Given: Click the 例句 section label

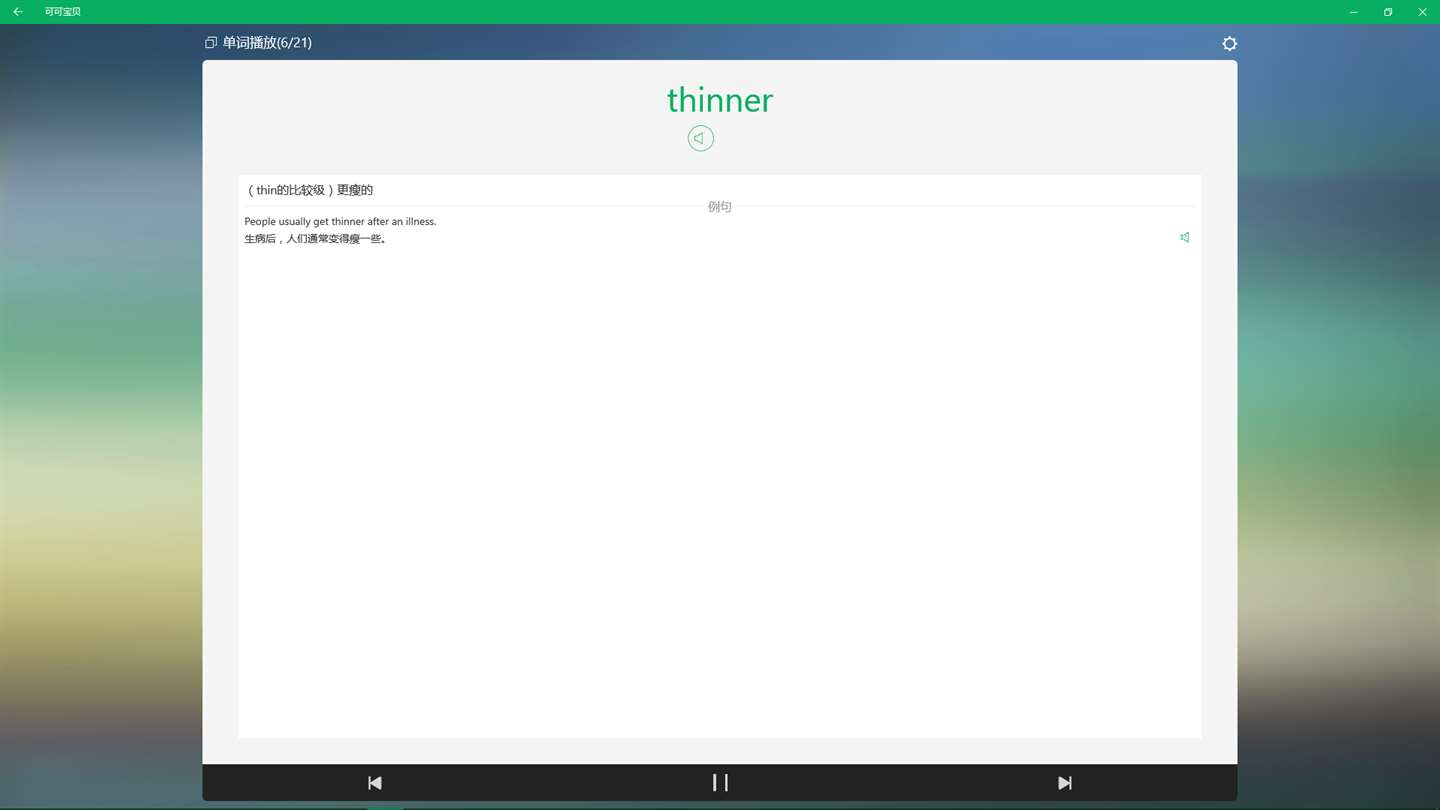Looking at the screenshot, I should coord(720,207).
